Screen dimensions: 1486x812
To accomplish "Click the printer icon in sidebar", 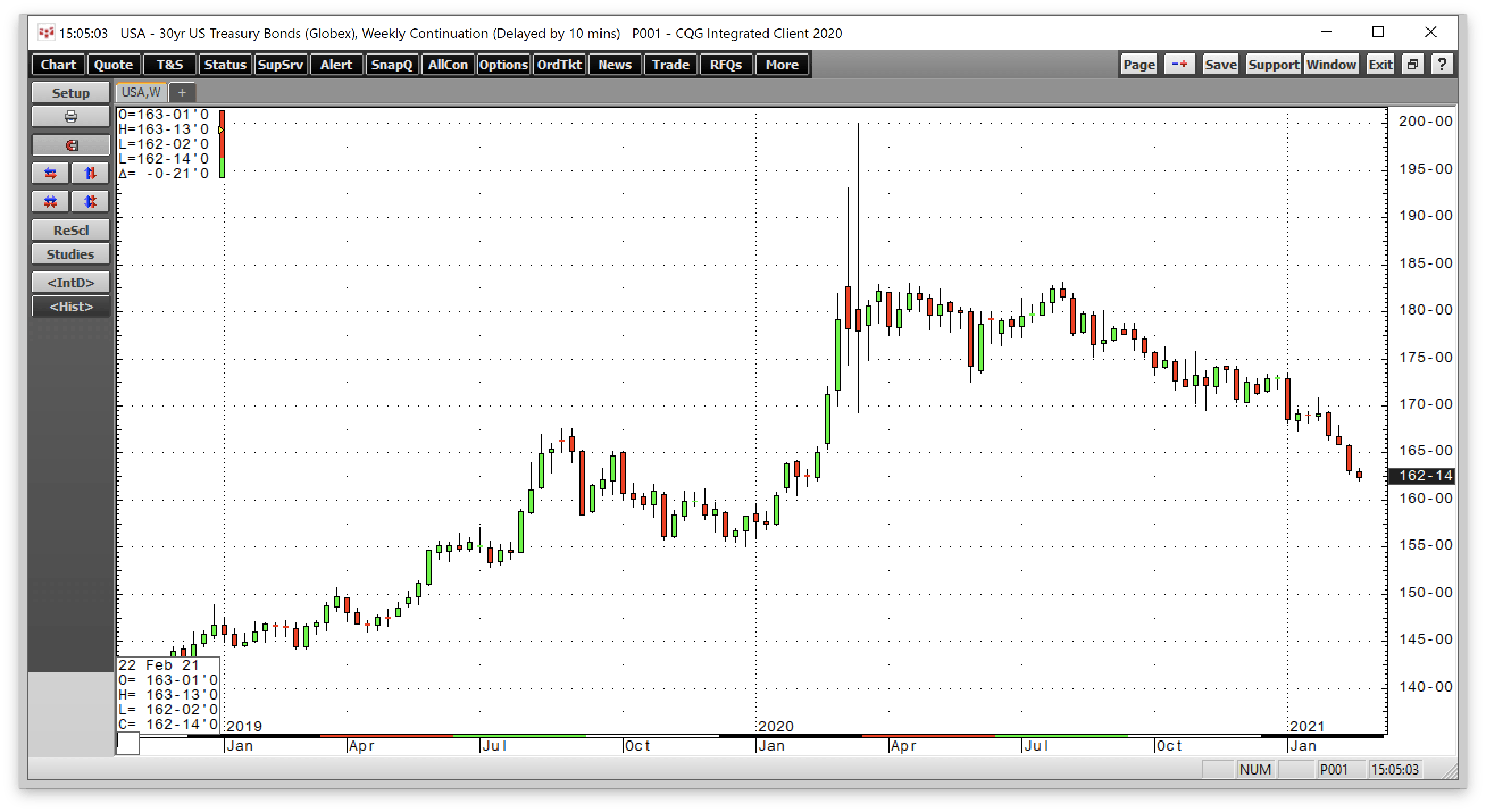I will pos(70,116).
